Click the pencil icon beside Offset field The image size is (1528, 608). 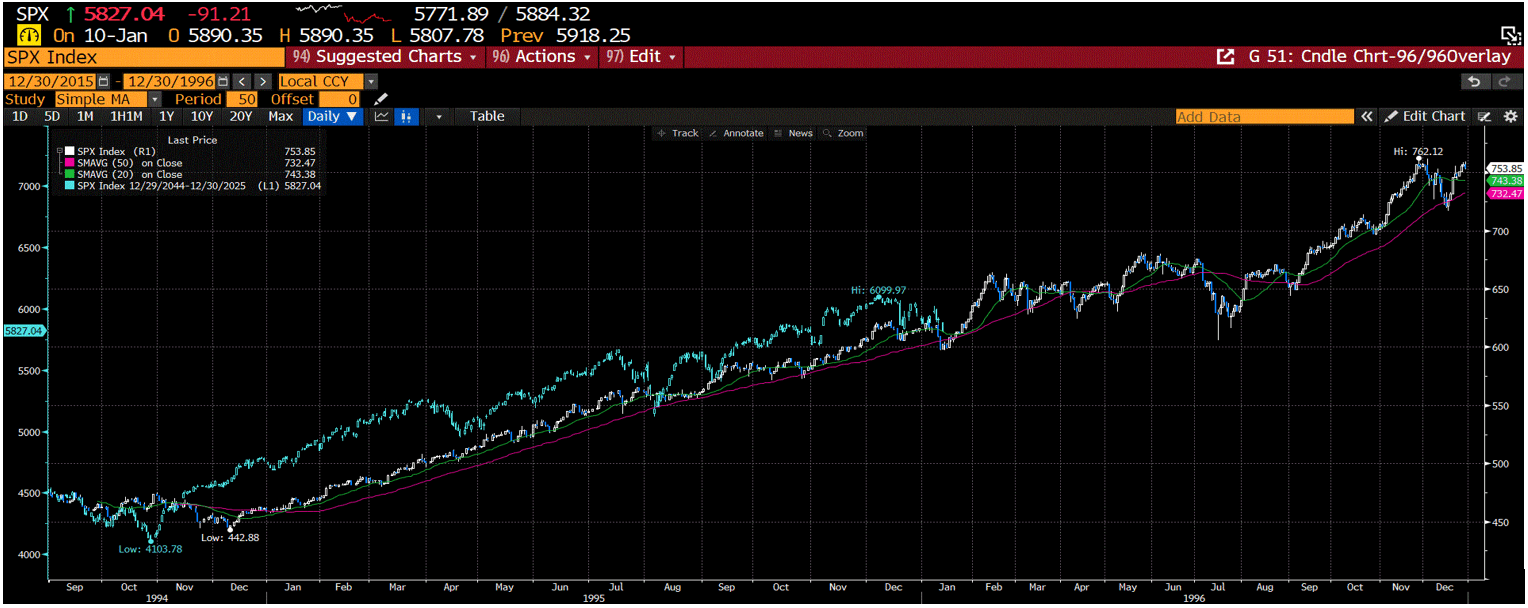tap(380, 99)
